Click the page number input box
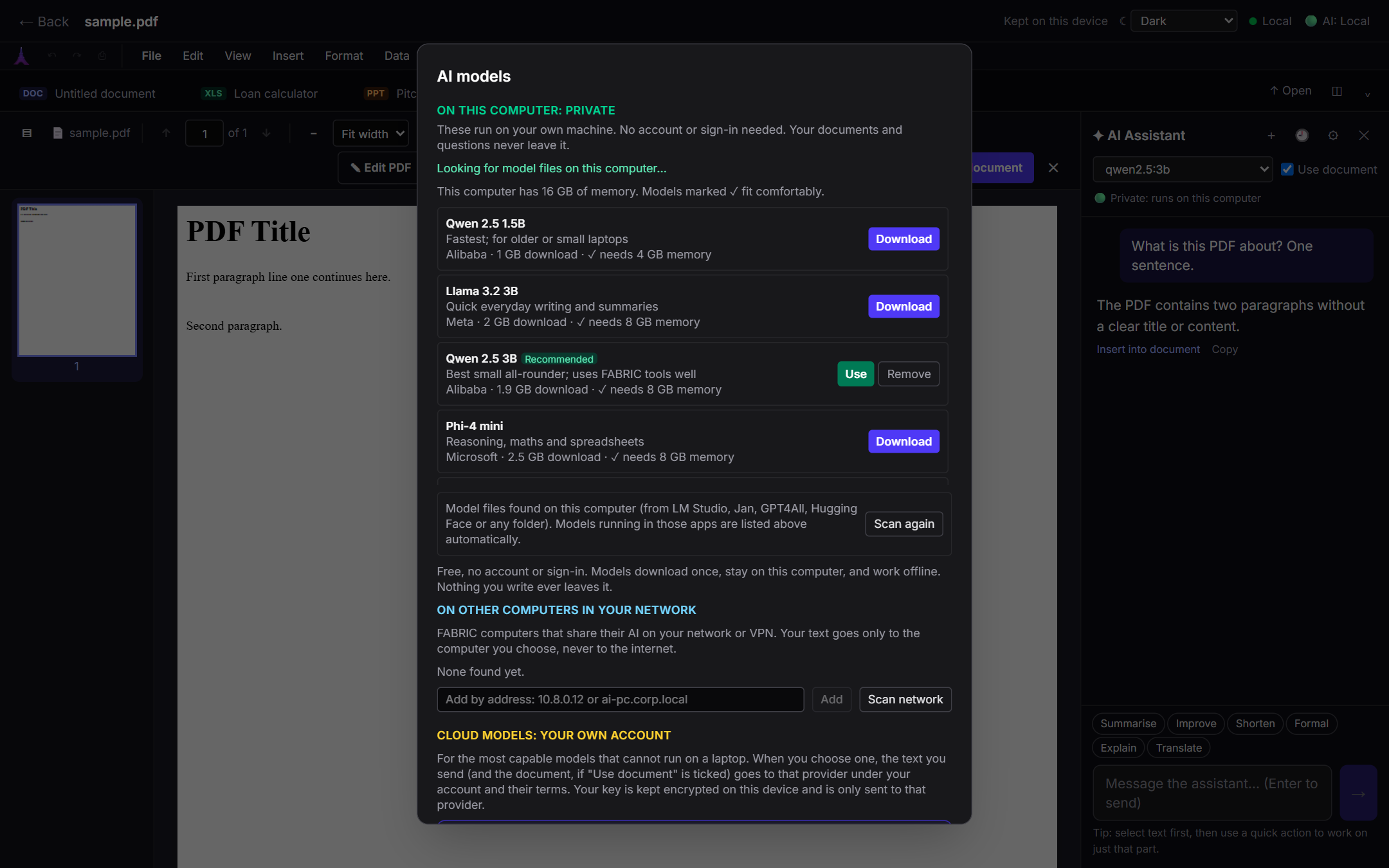 [204, 134]
